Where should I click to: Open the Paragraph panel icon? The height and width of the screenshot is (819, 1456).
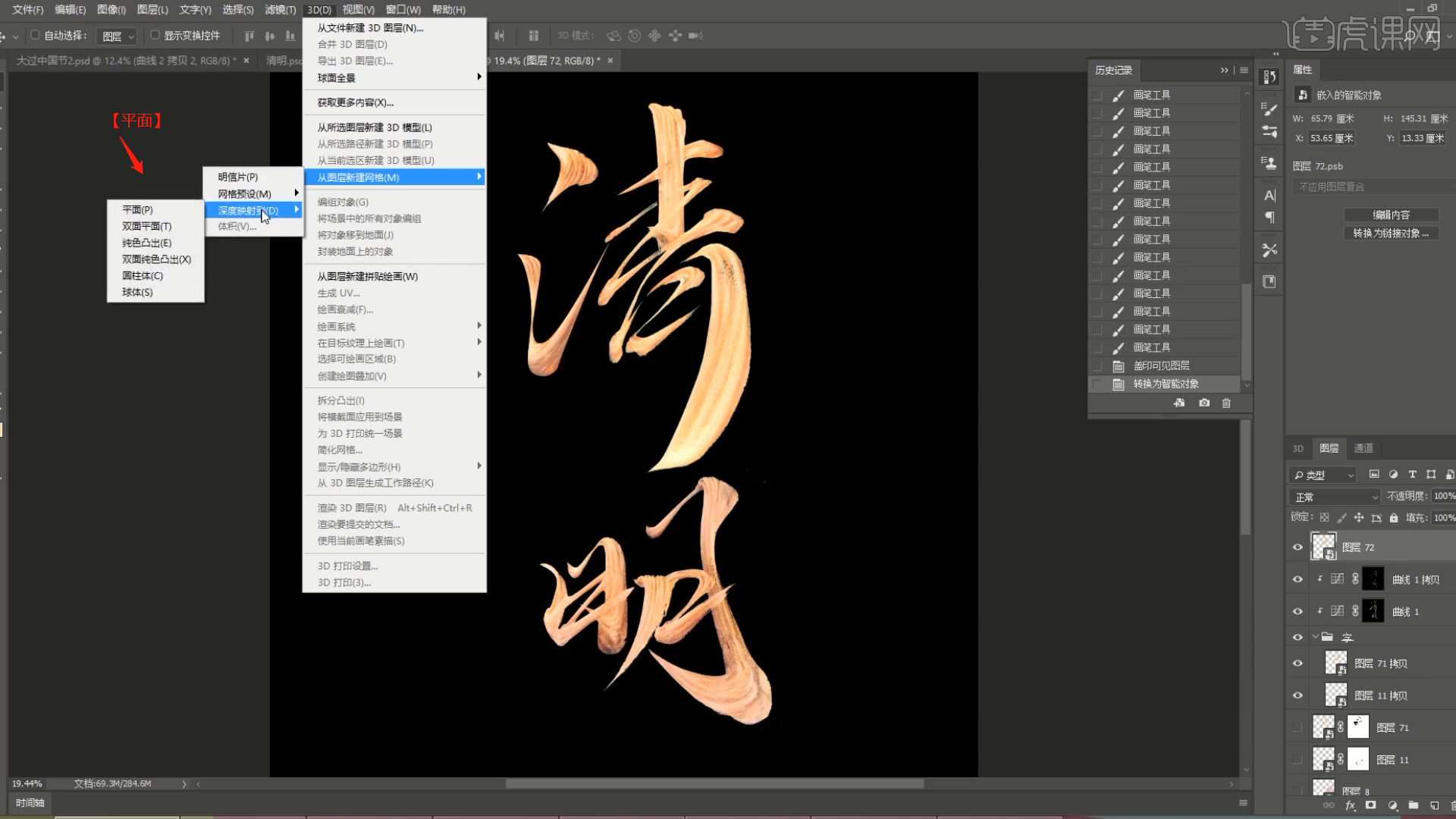1269,218
